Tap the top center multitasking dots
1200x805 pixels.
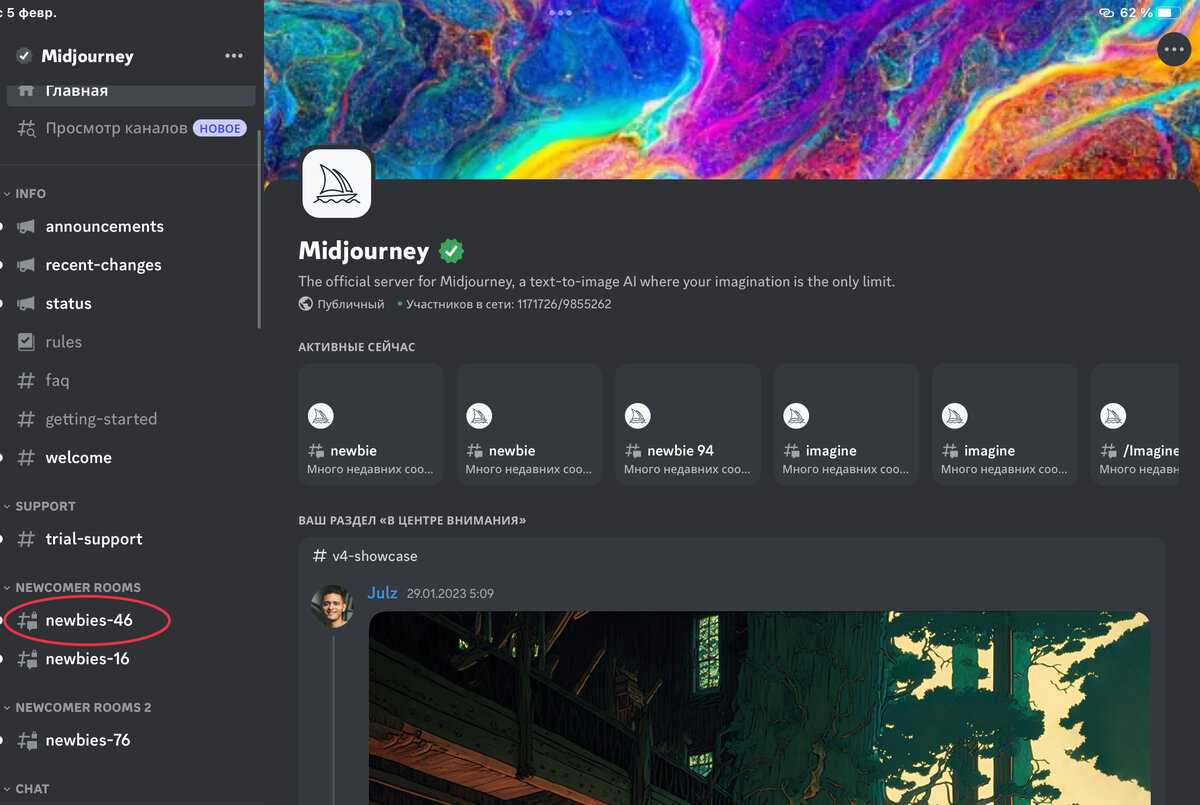pos(561,13)
